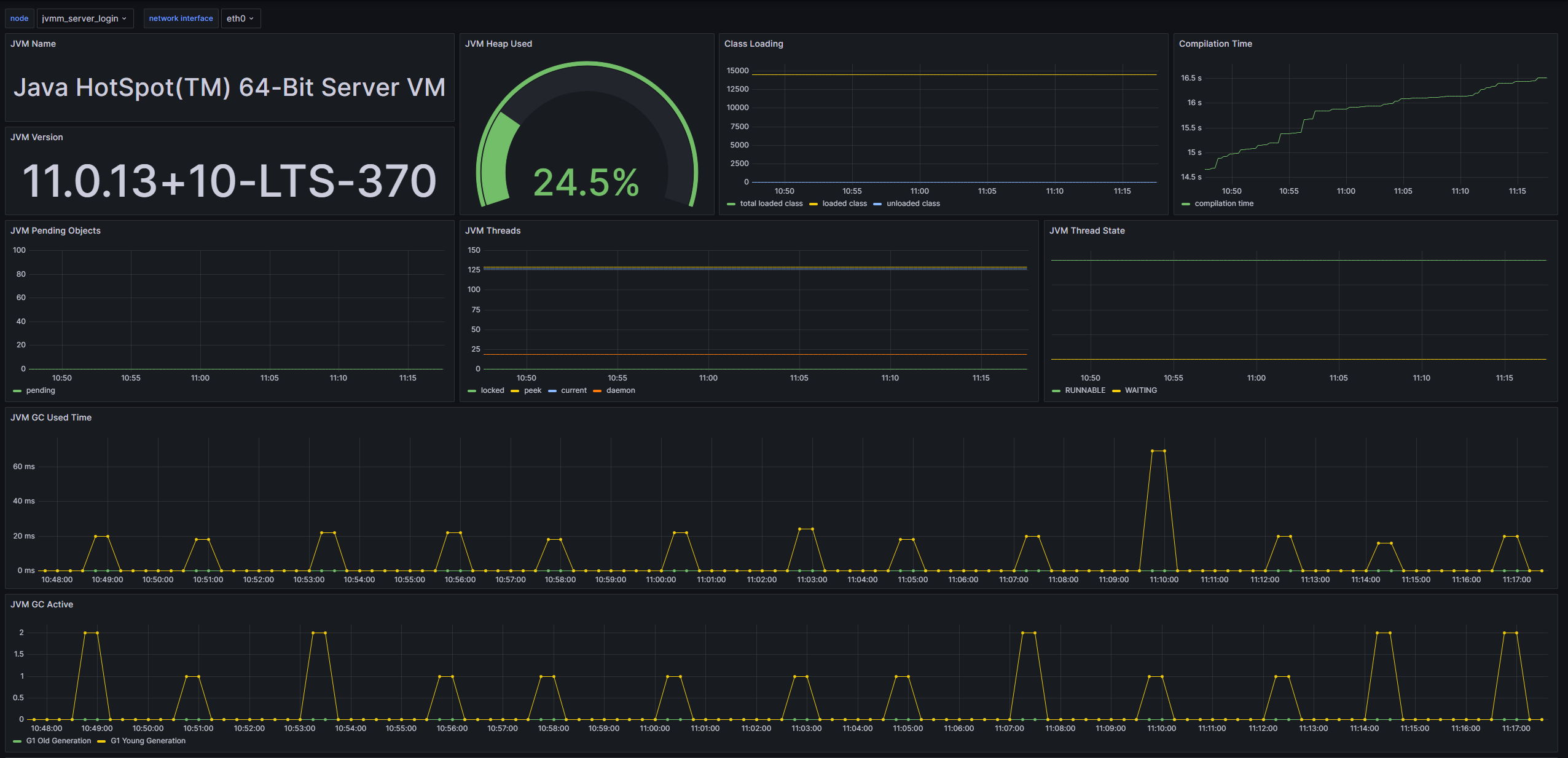Hide the RUNNABLE series in JVM Thread State
The height and width of the screenshot is (758, 1568).
(1084, 390)
